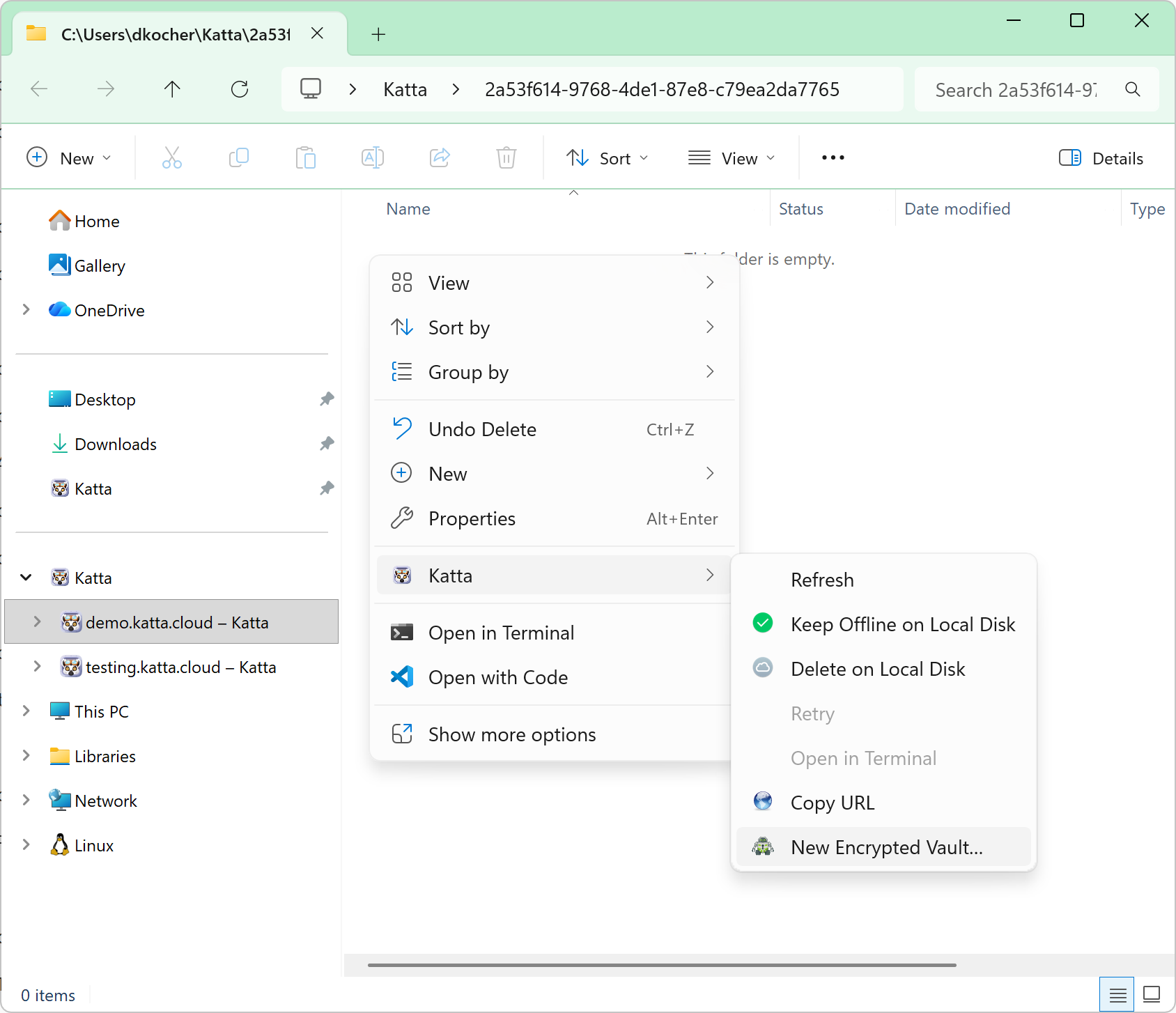Click Copy URL in Katta submenu
1176x1013 pixels.
click(x=883, y=803)
